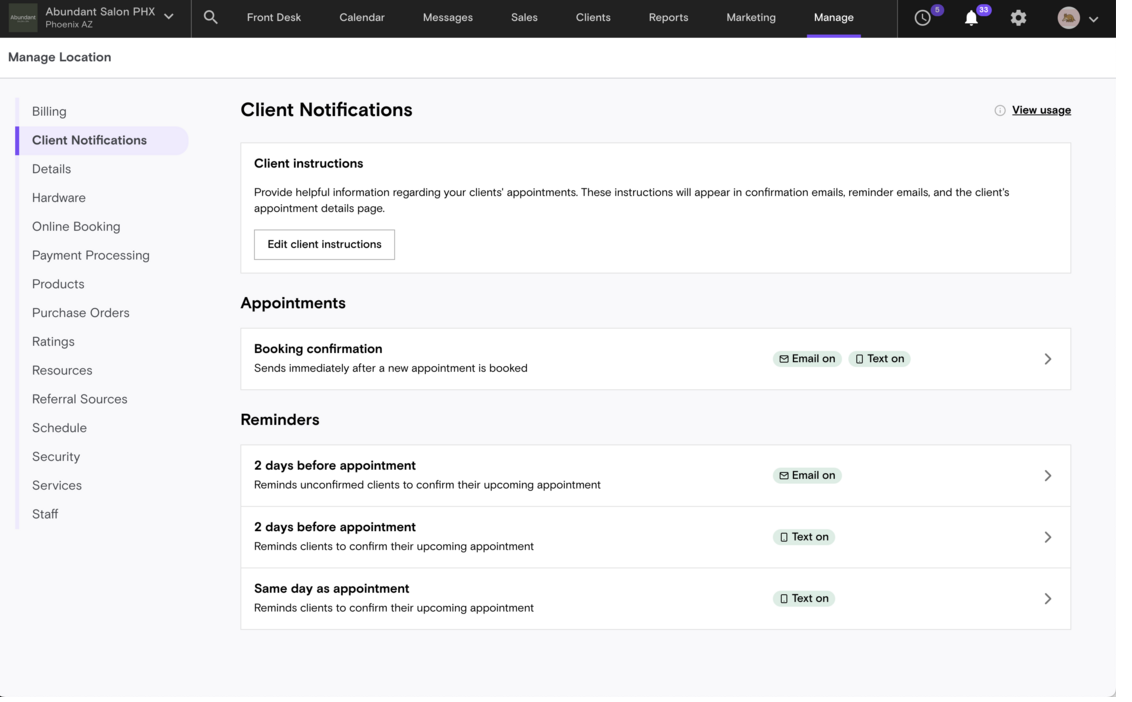
Task: Expand the Same day as appointment chevron
Action: tap(1047, 599)
